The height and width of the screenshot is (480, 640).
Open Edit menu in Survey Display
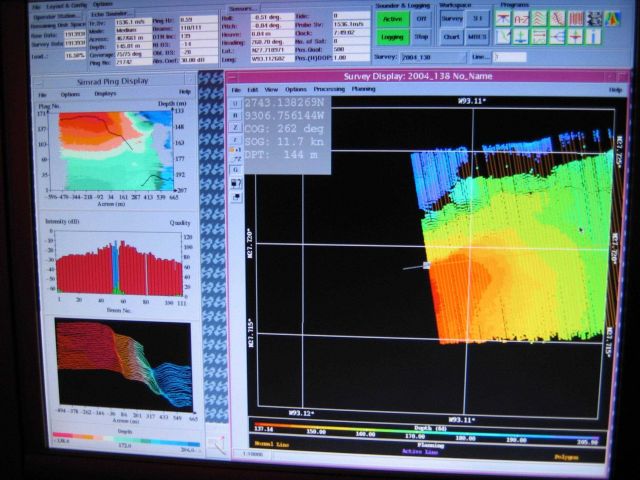[x=253, y=89]
